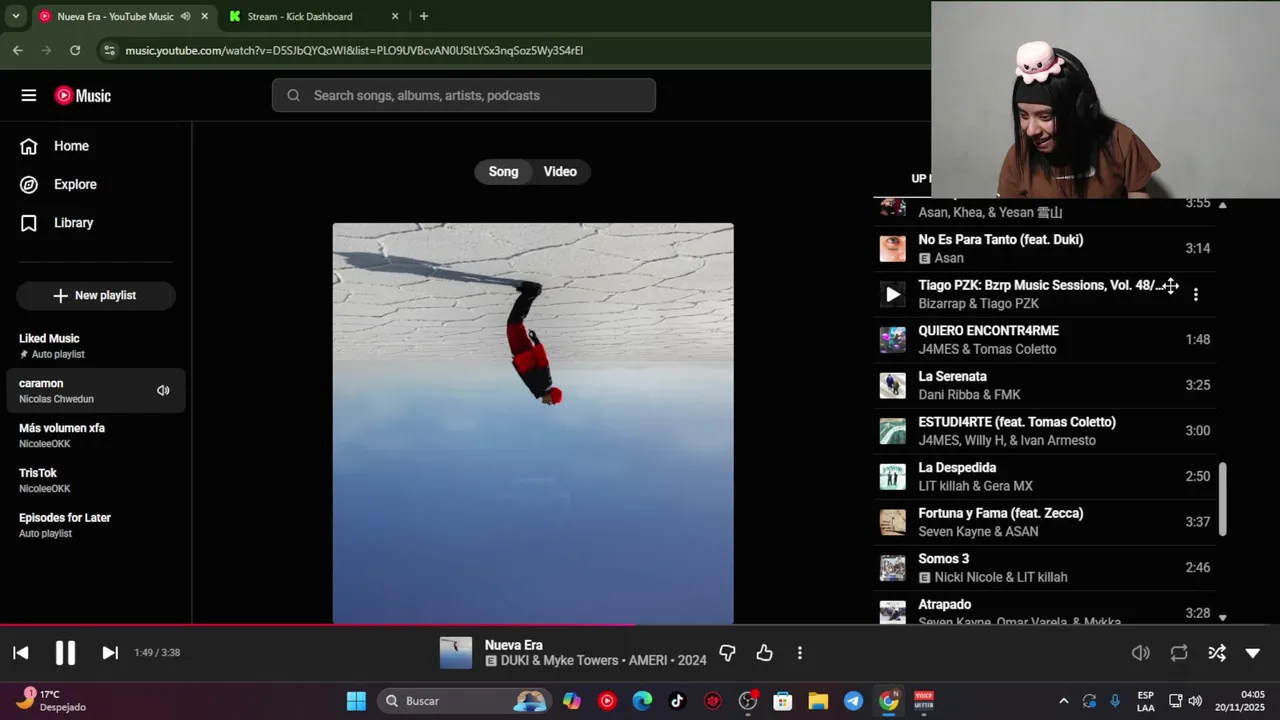Go back in browser

click(x=17, y=50)
